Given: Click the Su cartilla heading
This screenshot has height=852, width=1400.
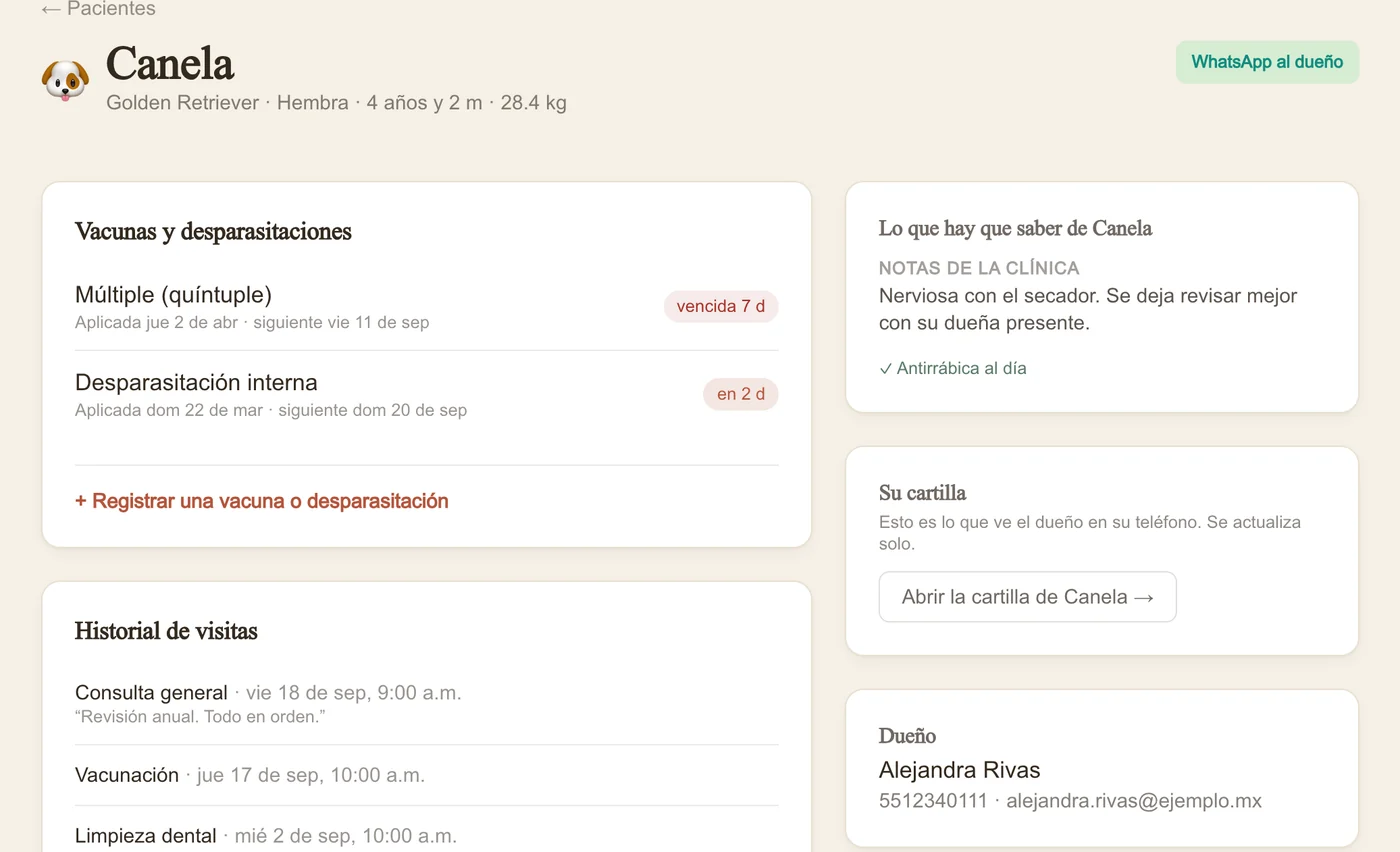Looking at the screenshot, I should [922, 493].
